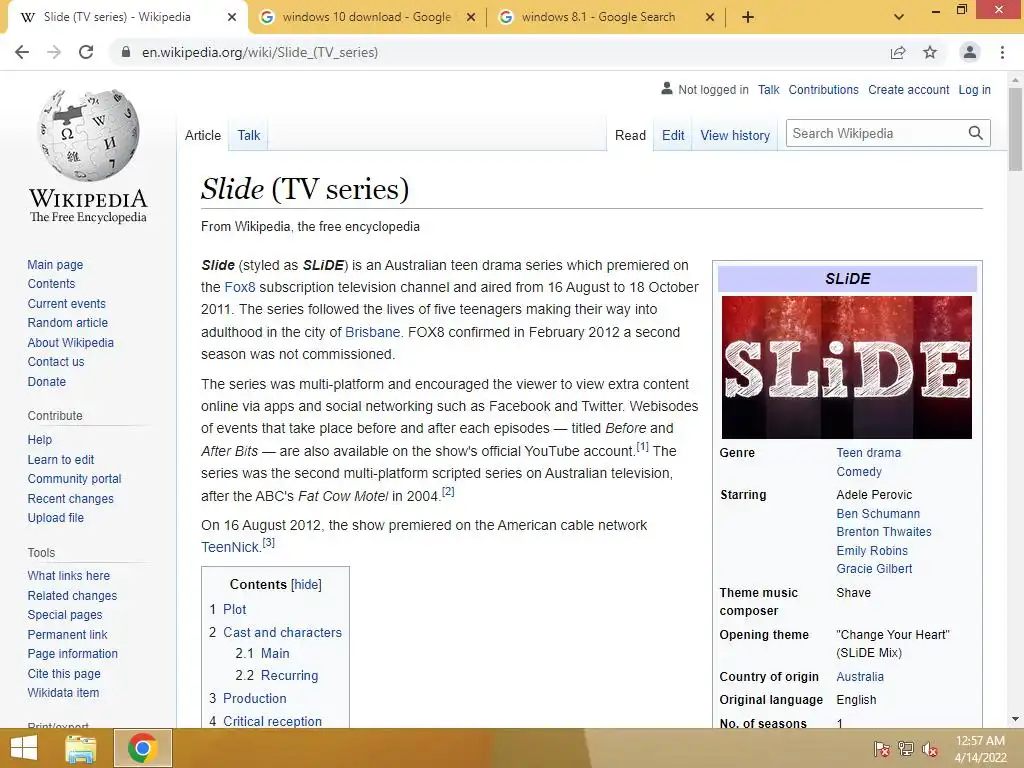Open File Explorer from the taskbar
Screen dimensions: 1024x768
click(x=80, y=748)
